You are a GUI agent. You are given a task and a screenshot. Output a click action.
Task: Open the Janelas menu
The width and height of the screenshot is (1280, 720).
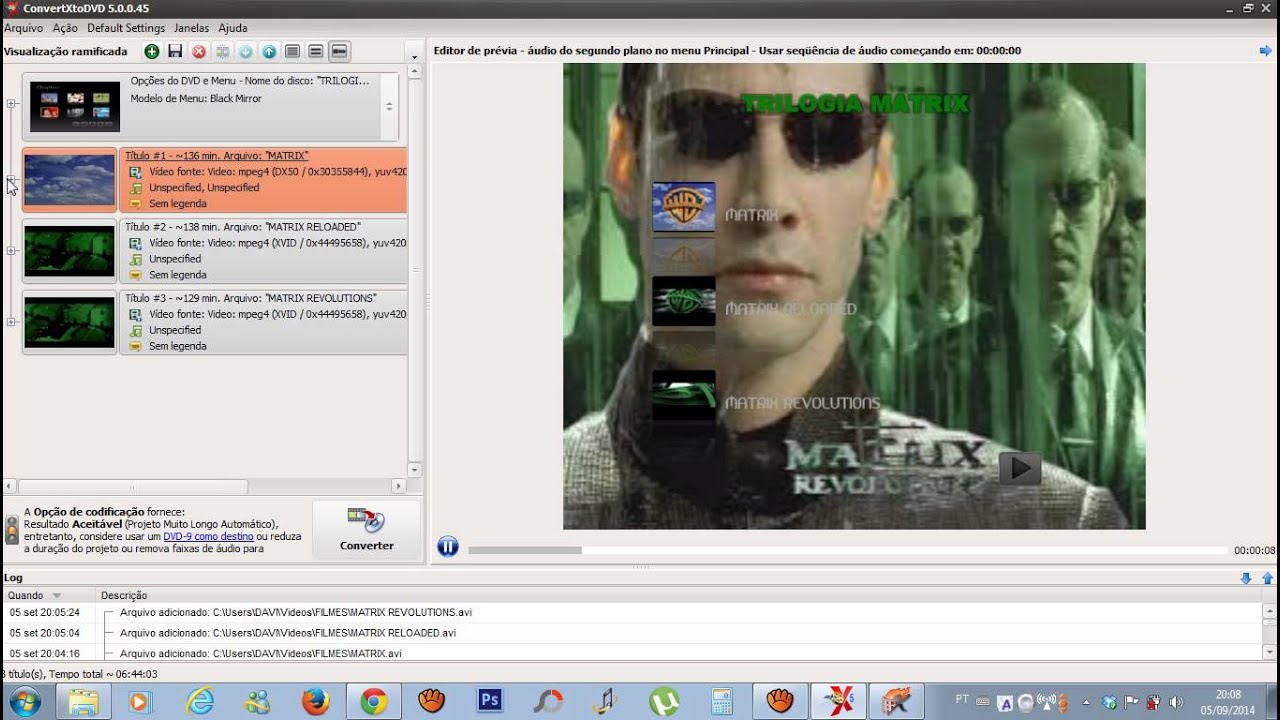tap(192, 28)
